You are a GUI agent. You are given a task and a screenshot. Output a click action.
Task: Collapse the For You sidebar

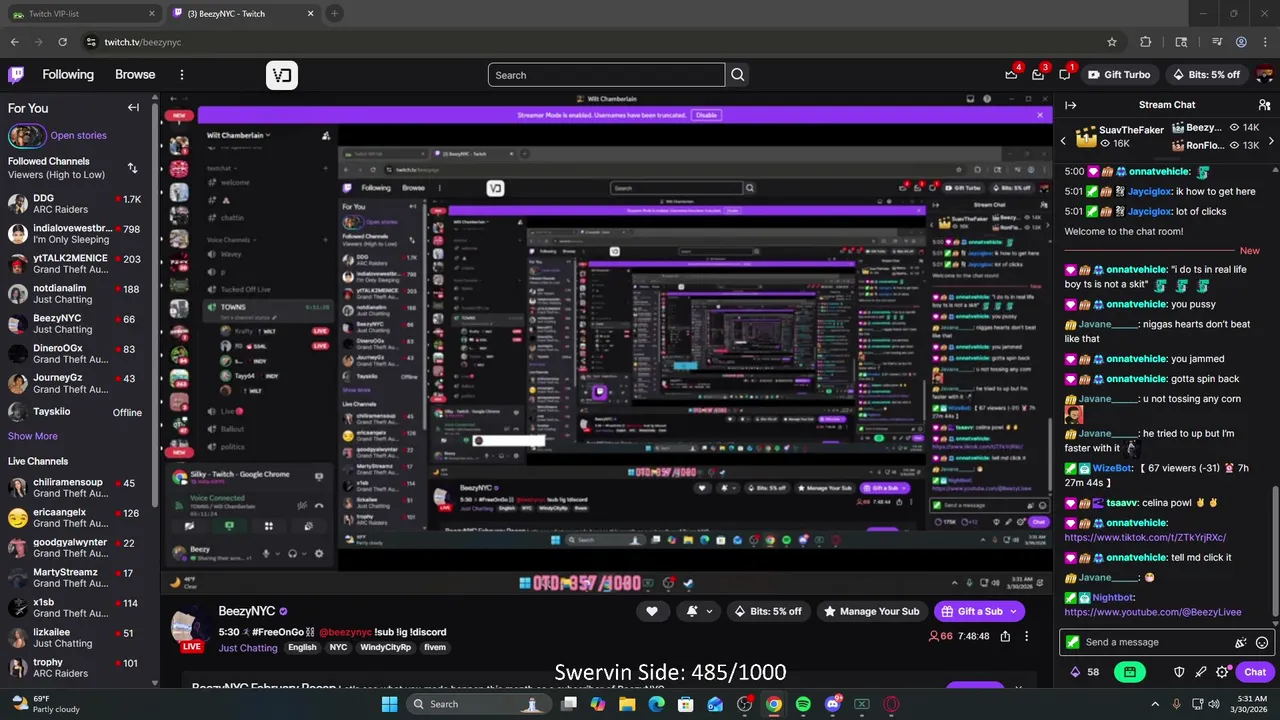pyautogui.click(x=133, y=108)
